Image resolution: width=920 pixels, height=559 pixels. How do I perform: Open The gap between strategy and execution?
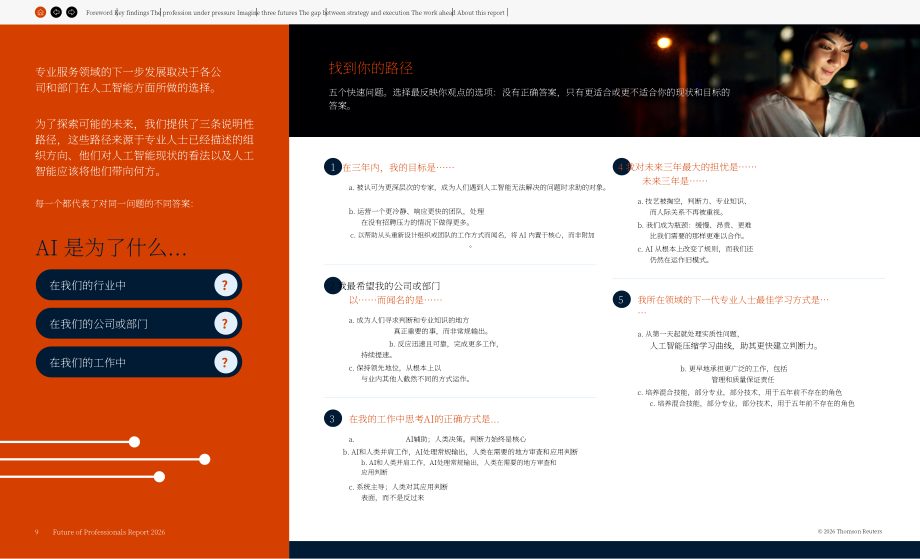tap(354, 12)
